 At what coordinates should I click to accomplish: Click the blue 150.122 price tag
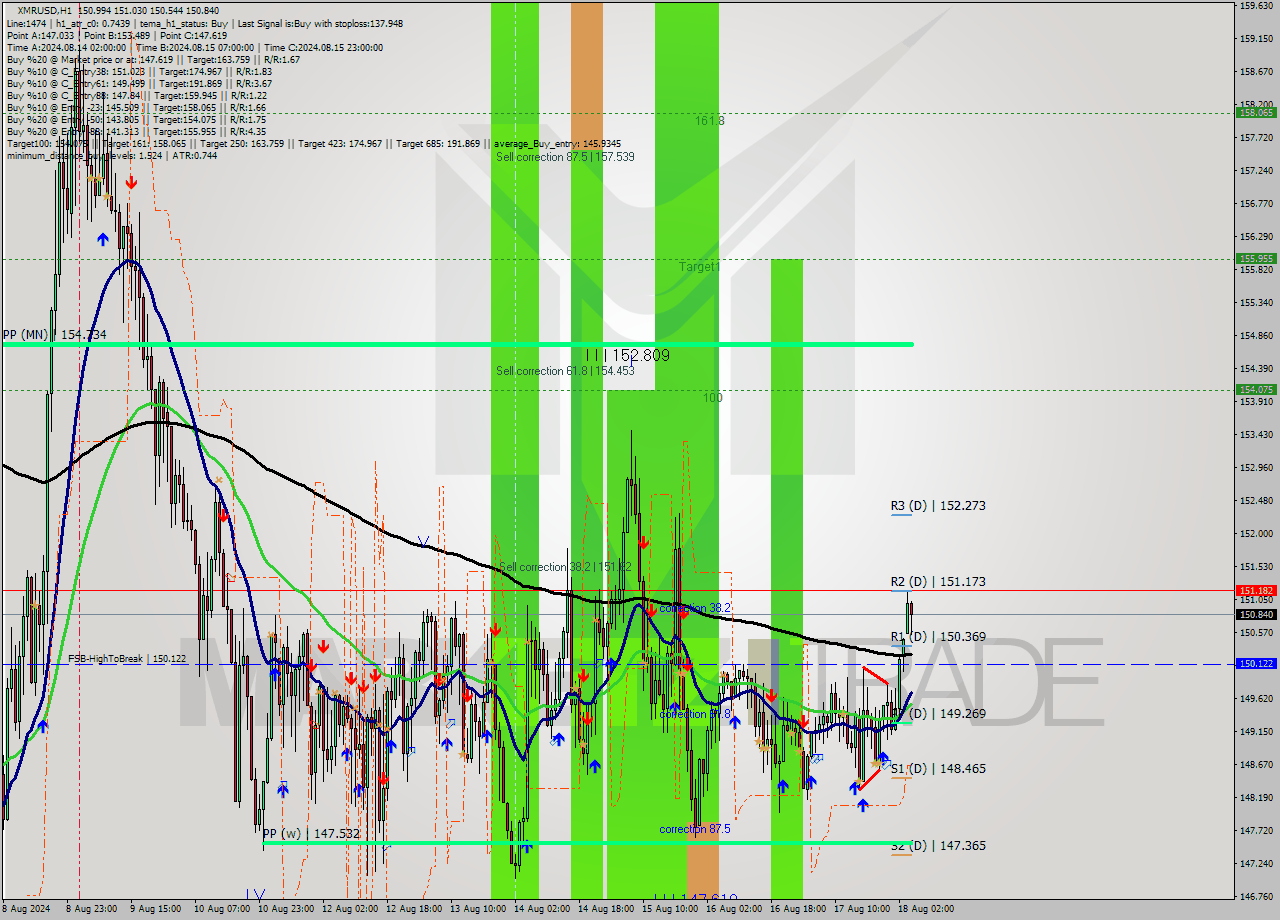pos(1255,663)
